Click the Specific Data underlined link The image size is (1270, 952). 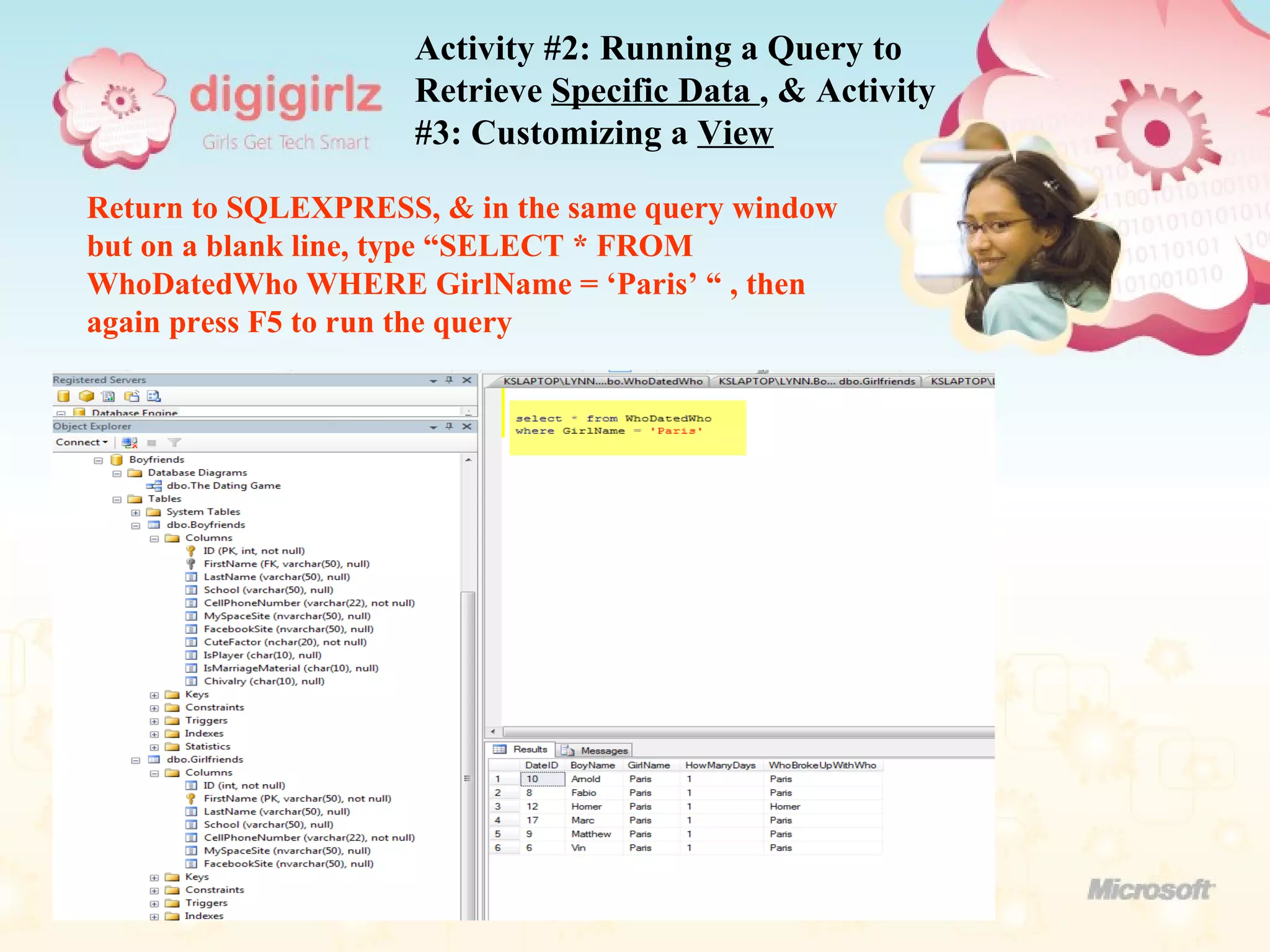655,91
